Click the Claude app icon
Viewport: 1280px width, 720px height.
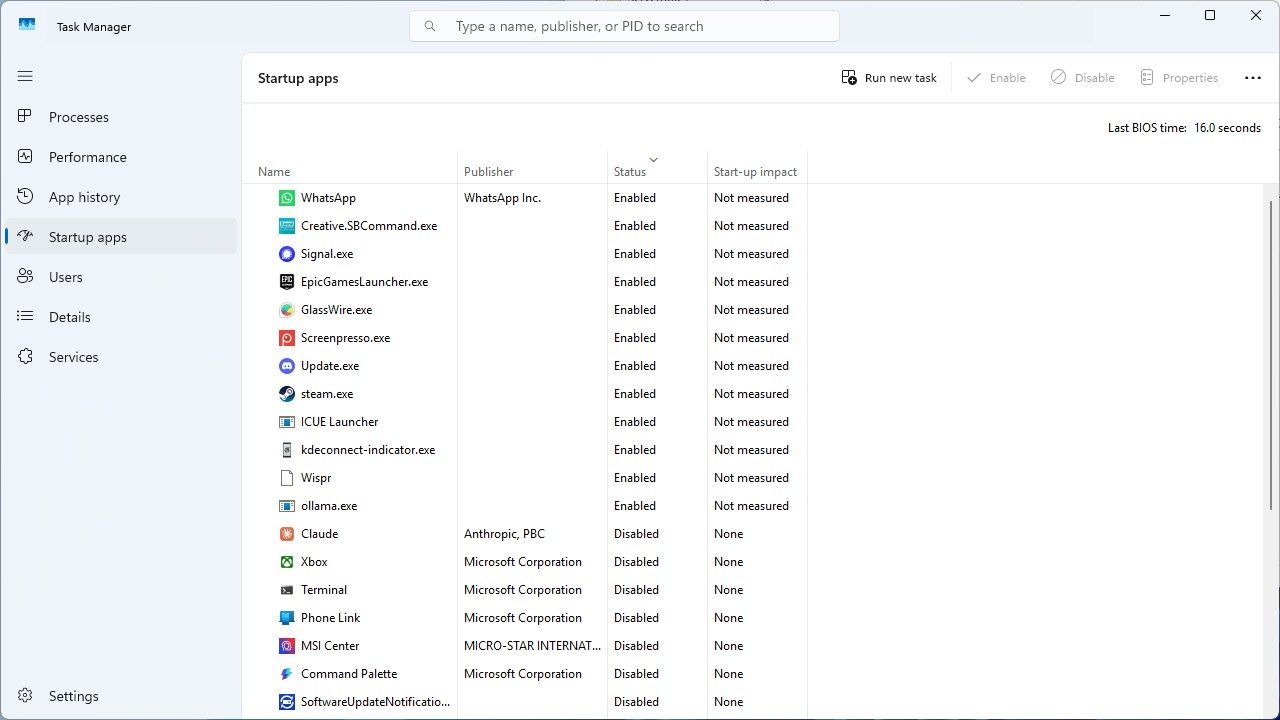click(287, 534)
